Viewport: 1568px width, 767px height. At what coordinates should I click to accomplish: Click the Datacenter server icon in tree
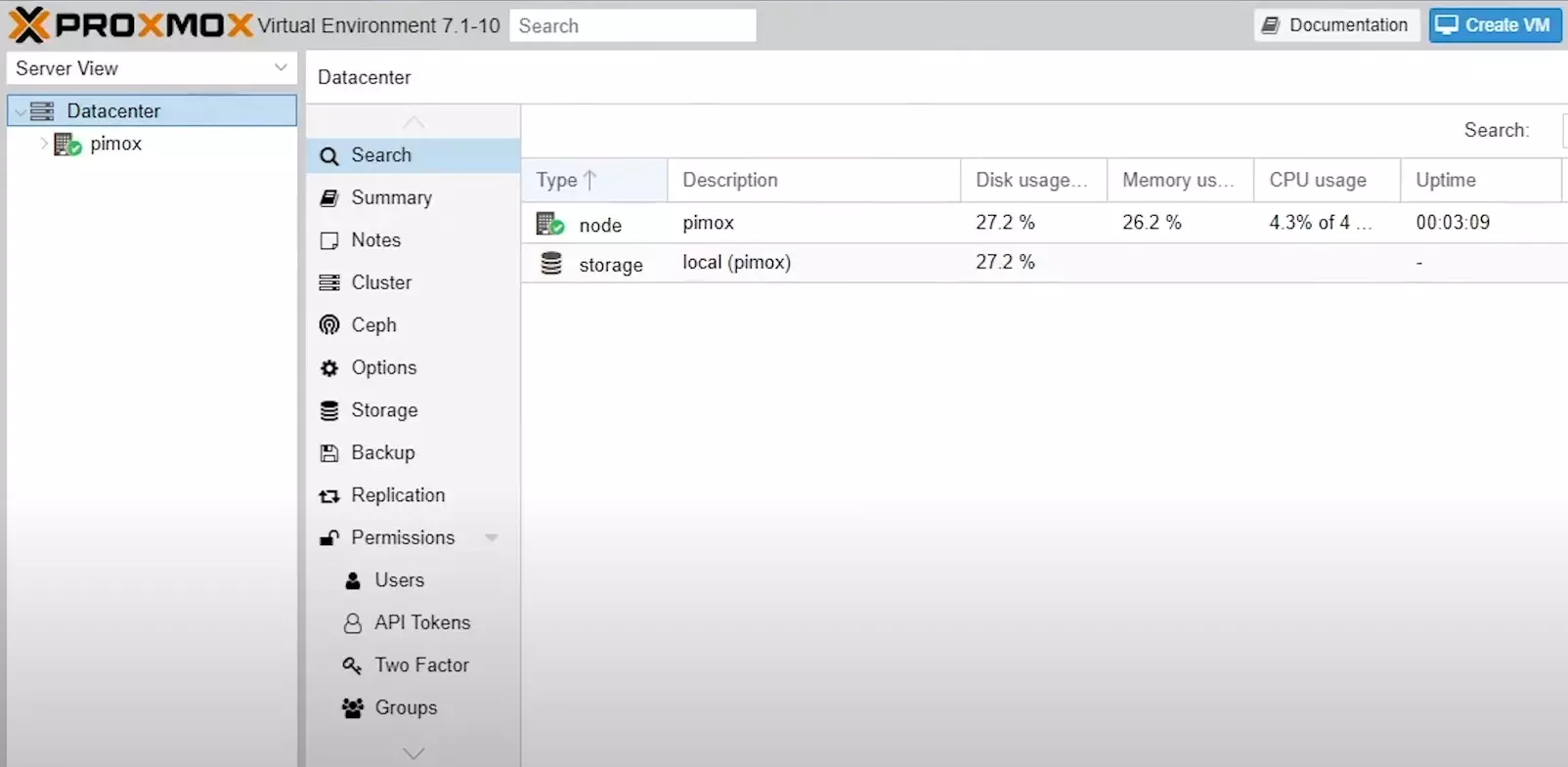(x=42, y=111)
